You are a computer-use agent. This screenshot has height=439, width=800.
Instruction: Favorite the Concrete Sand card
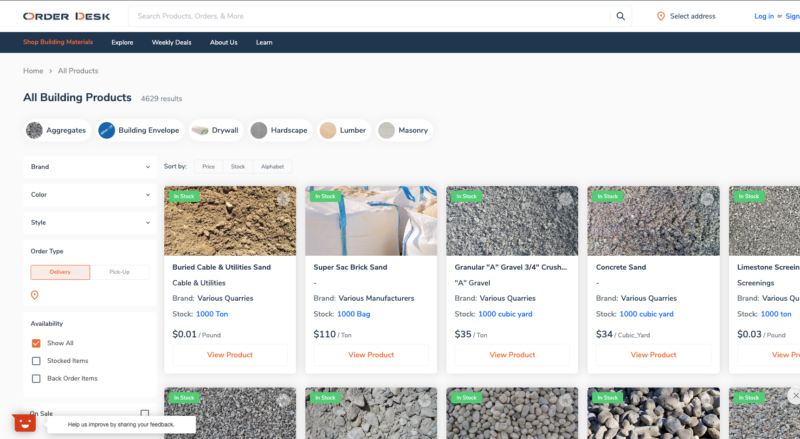point(707,199)
